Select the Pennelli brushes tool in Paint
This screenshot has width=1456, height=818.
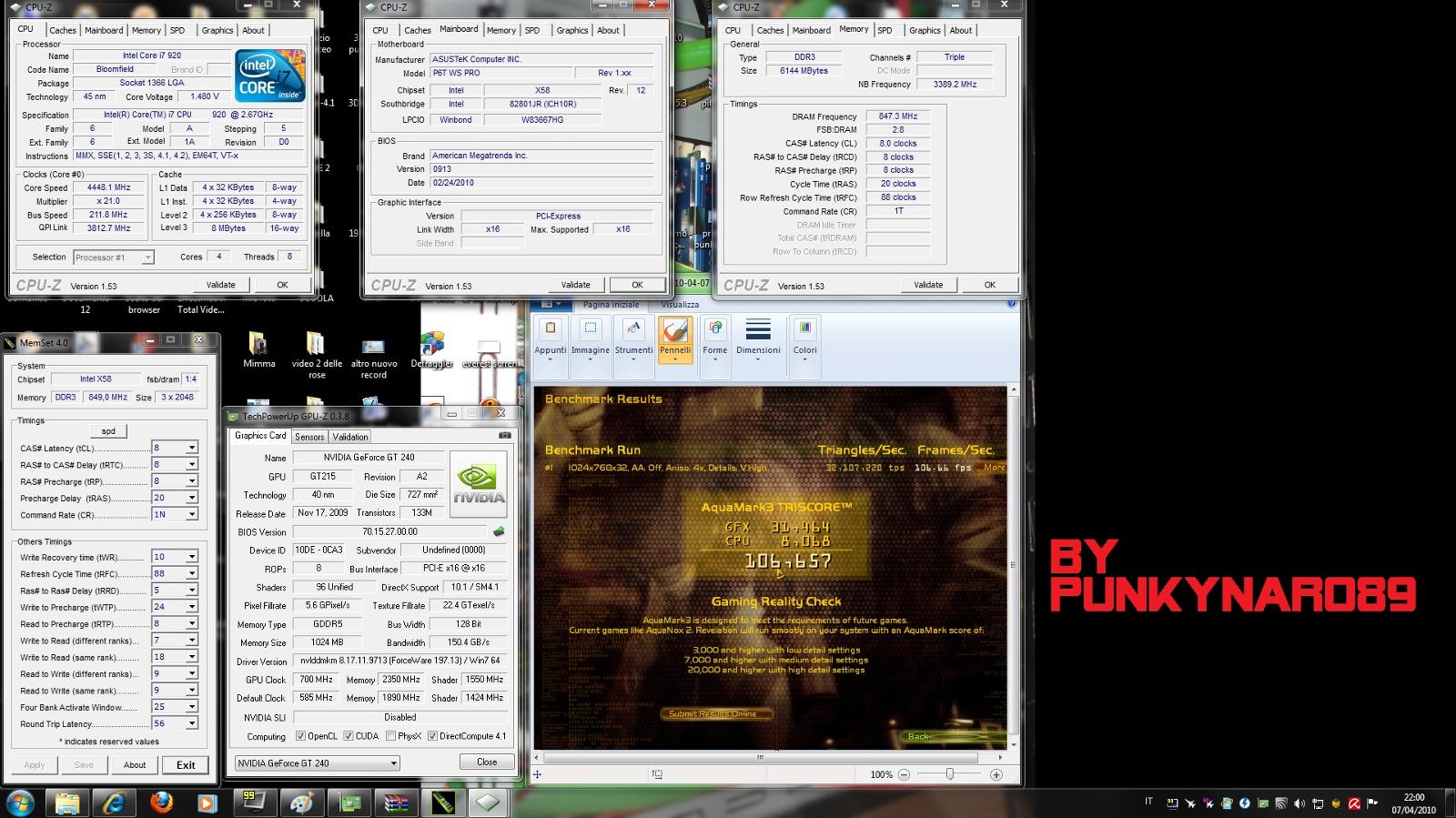click(675, 339)
